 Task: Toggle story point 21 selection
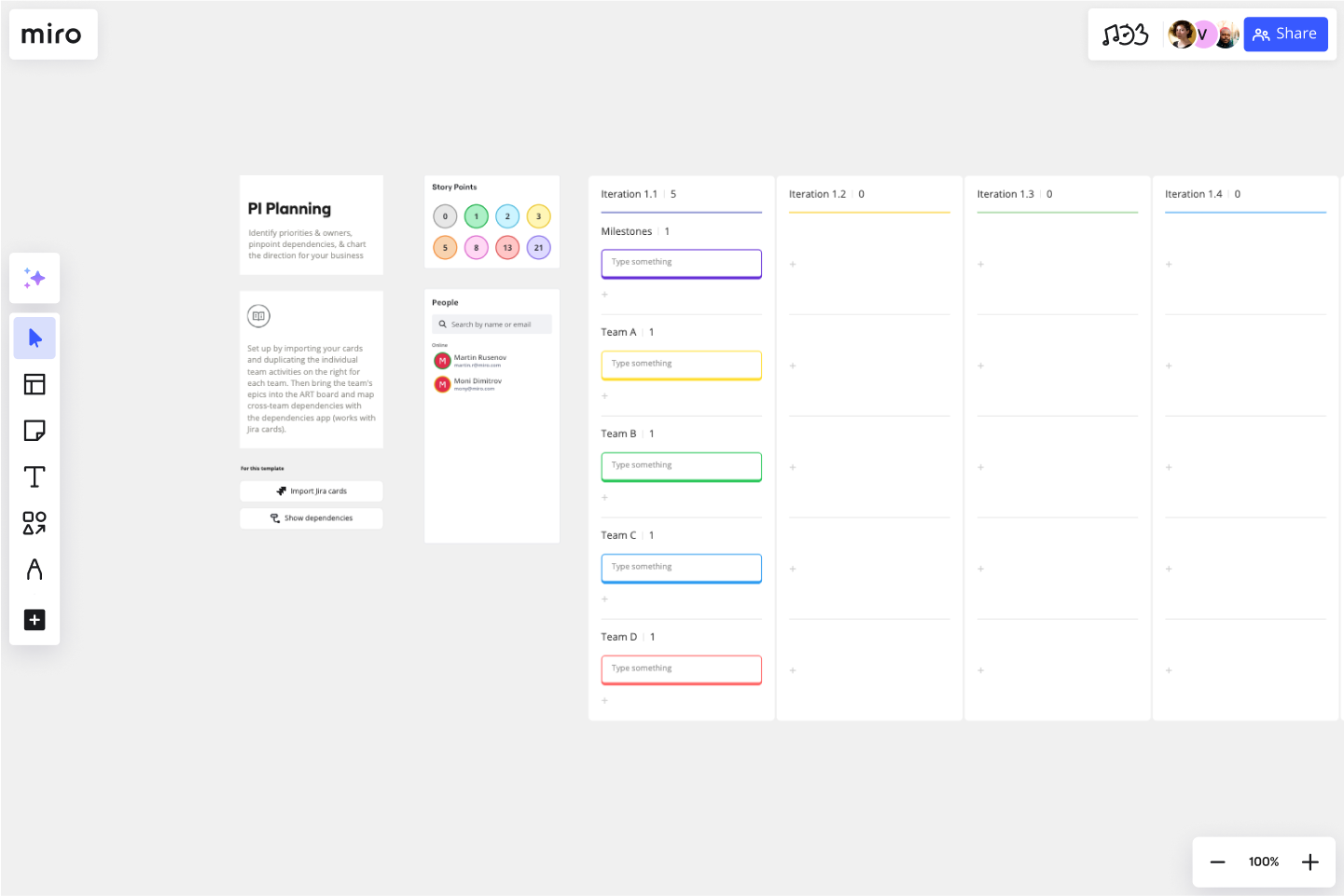[x=538, y=247]
